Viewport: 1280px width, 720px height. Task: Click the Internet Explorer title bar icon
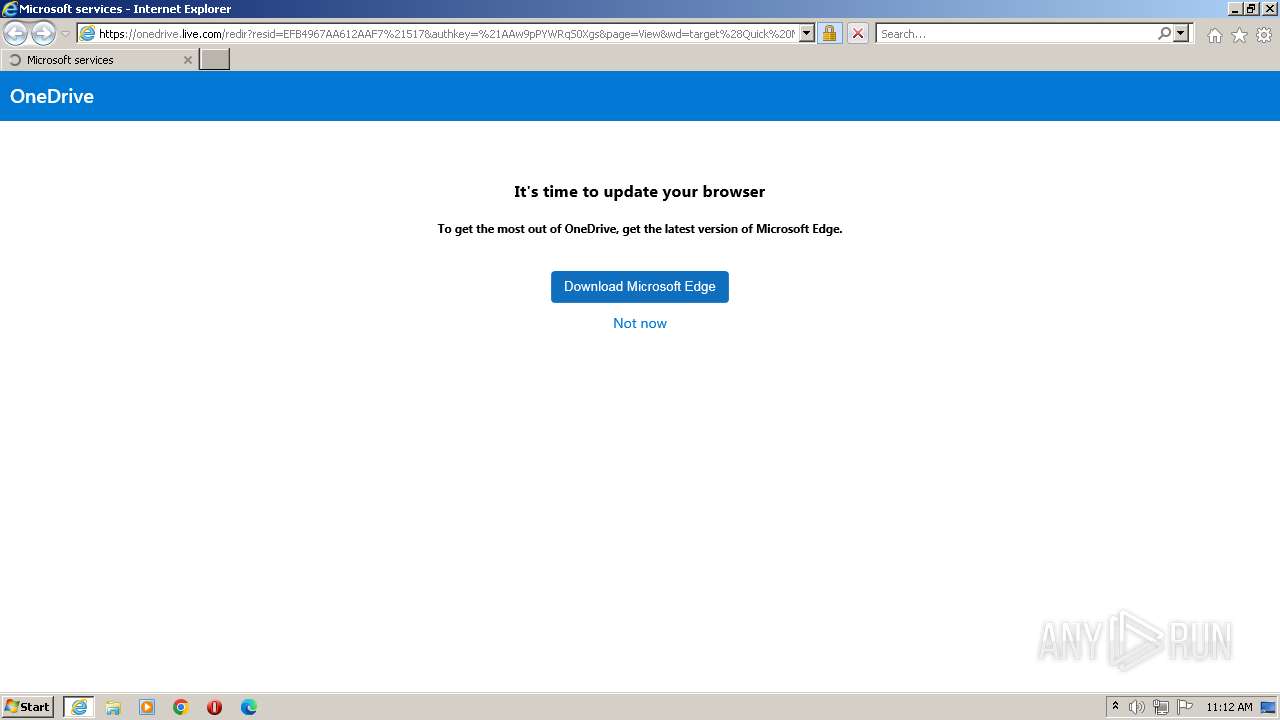10,9
